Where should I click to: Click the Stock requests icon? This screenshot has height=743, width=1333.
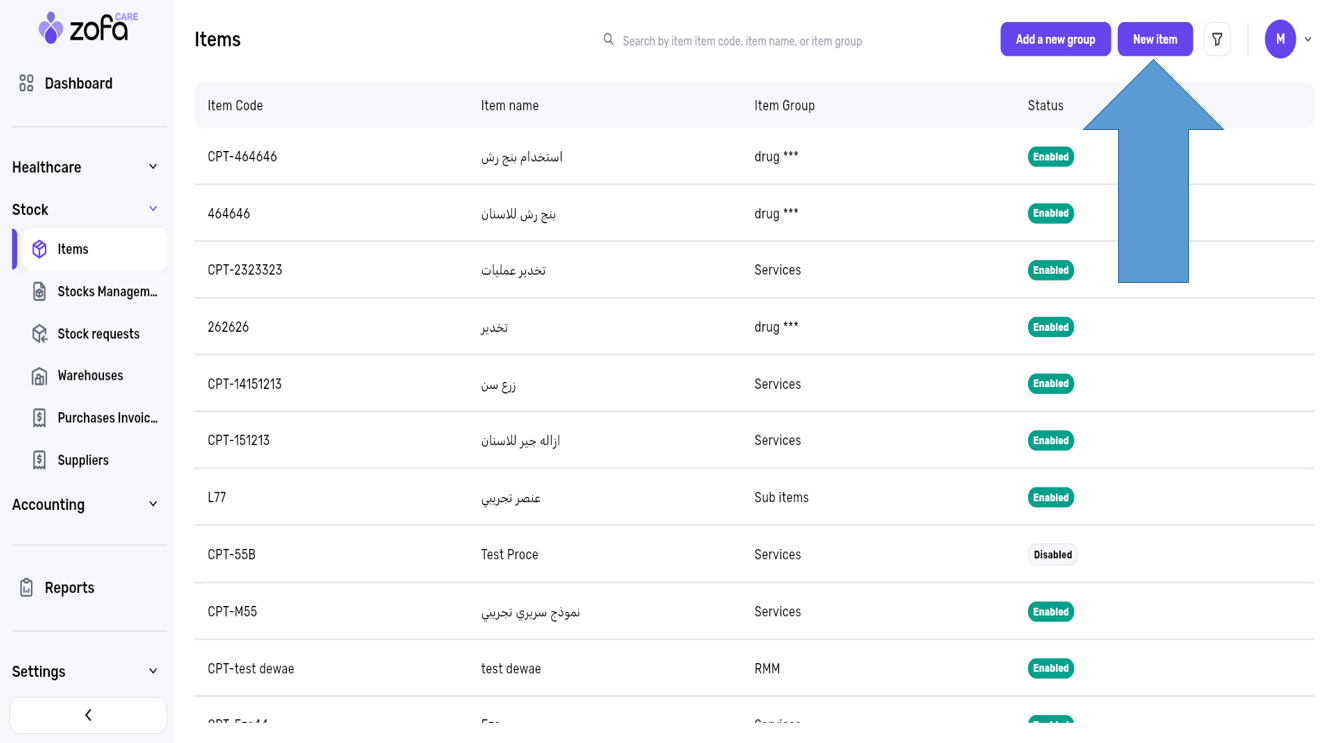40,334
